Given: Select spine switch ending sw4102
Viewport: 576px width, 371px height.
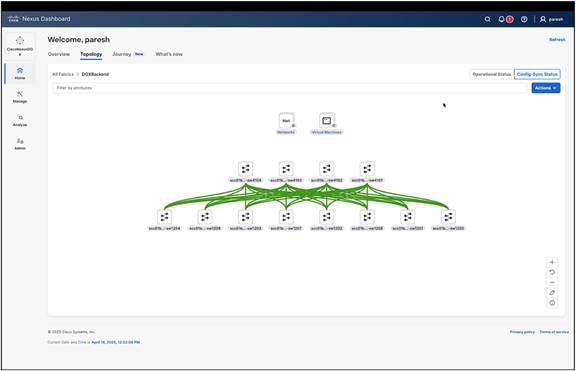Looking at the screenshot, I should point(327,169).
